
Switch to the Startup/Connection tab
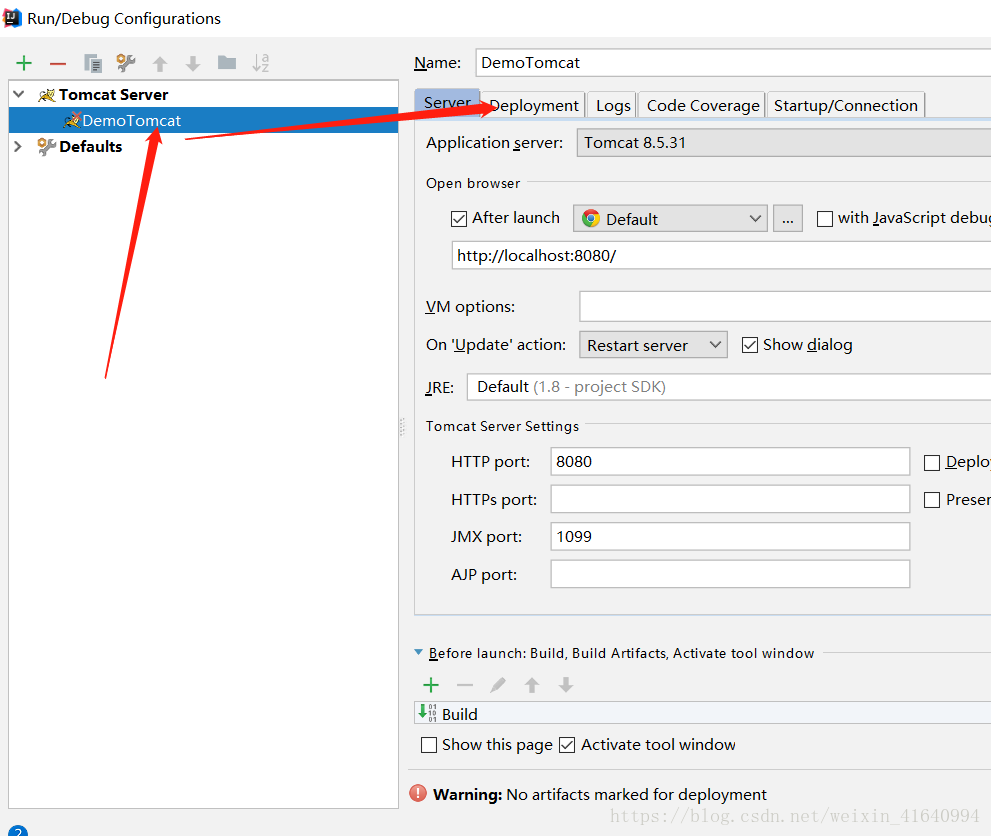pos(846,106)
